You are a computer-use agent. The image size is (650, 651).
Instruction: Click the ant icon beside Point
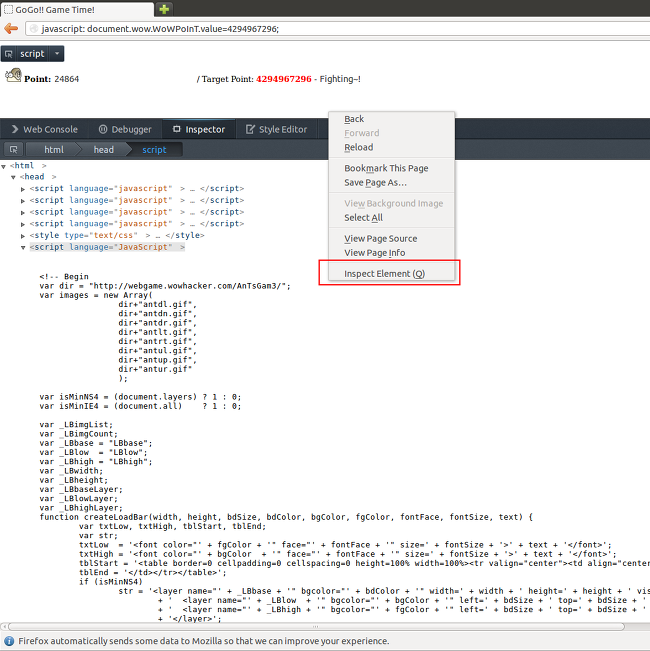click(x=13, y=76)
